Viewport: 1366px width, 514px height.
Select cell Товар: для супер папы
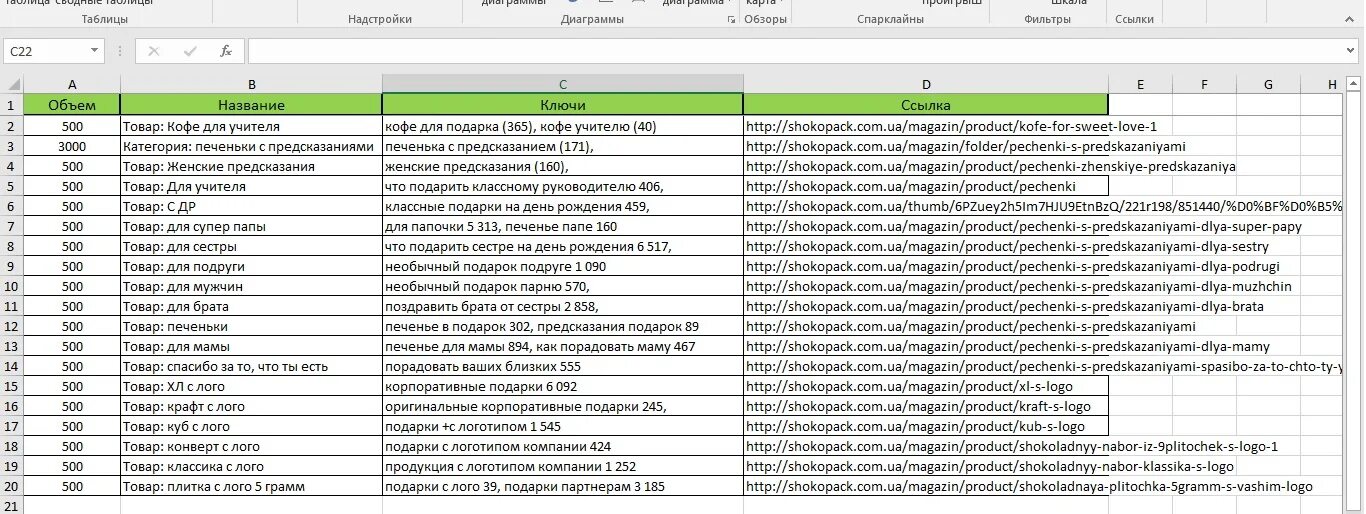(252, 226)
